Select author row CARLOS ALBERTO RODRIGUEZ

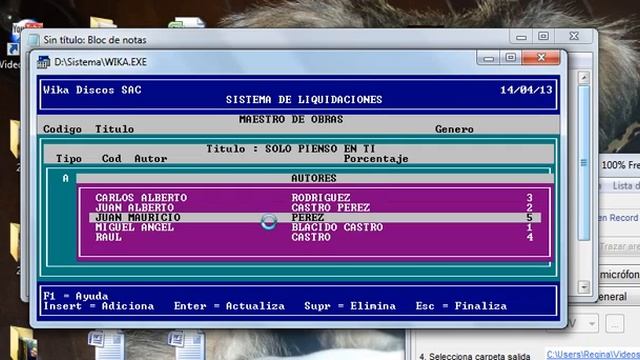coord(315,198)
